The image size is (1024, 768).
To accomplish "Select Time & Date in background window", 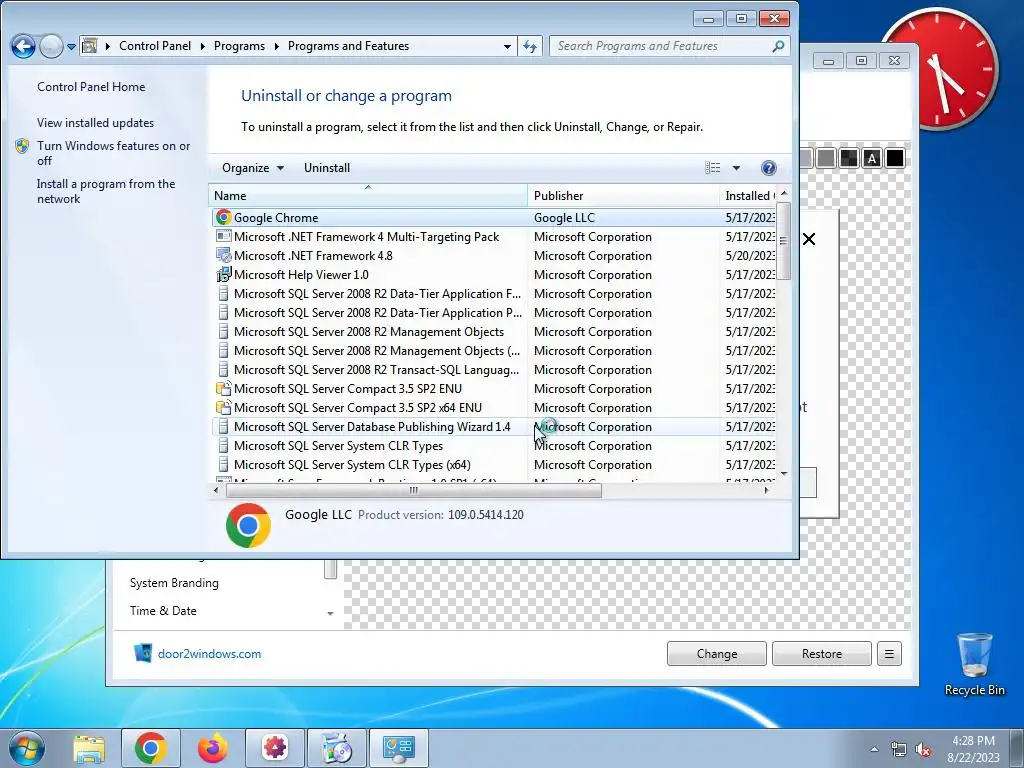I will coord(163,611).
